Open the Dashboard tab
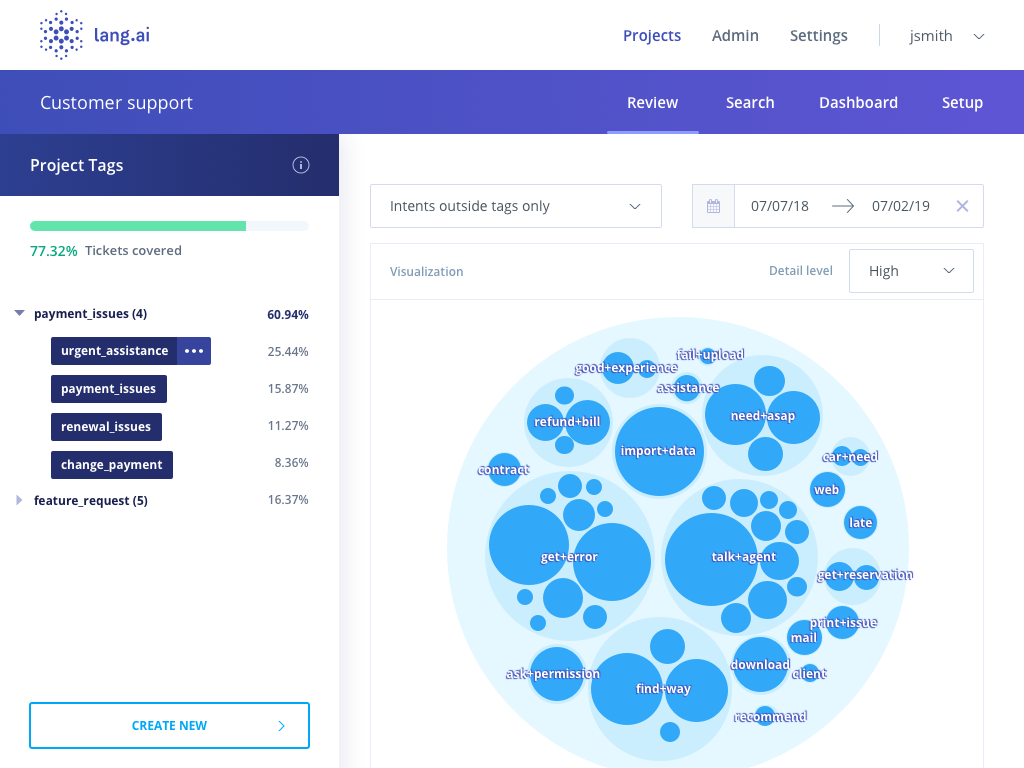1024x768 pixels. (x=858, y=102)
